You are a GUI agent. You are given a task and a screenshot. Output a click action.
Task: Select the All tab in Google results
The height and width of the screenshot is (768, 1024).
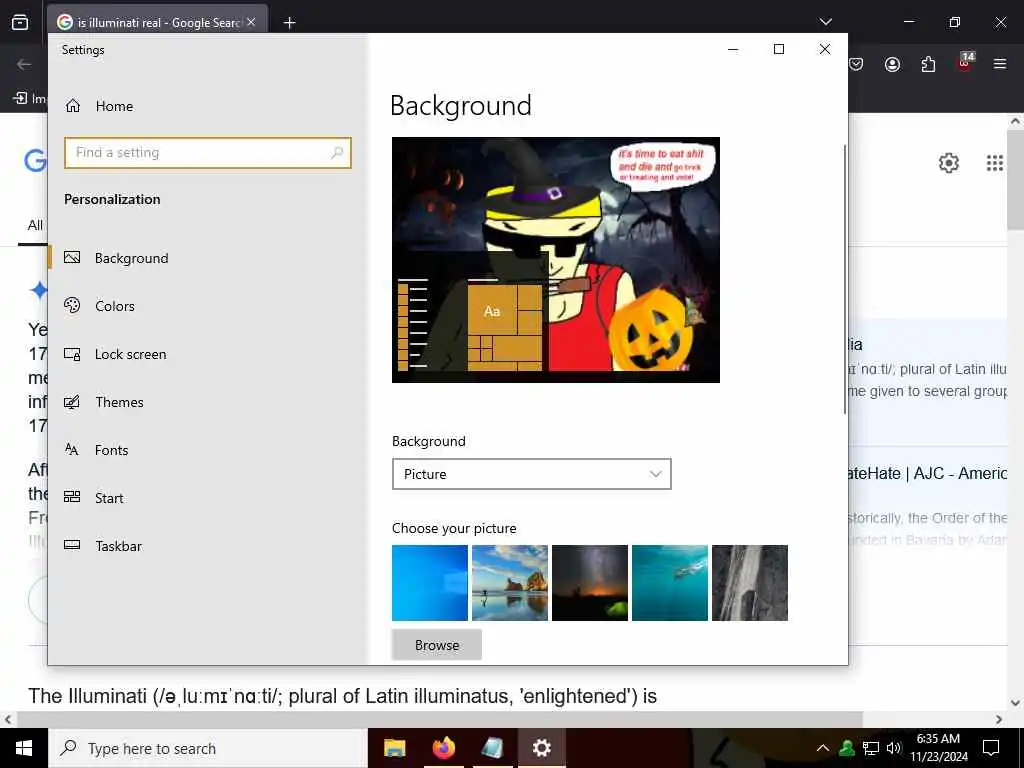(x=35, y=225)
